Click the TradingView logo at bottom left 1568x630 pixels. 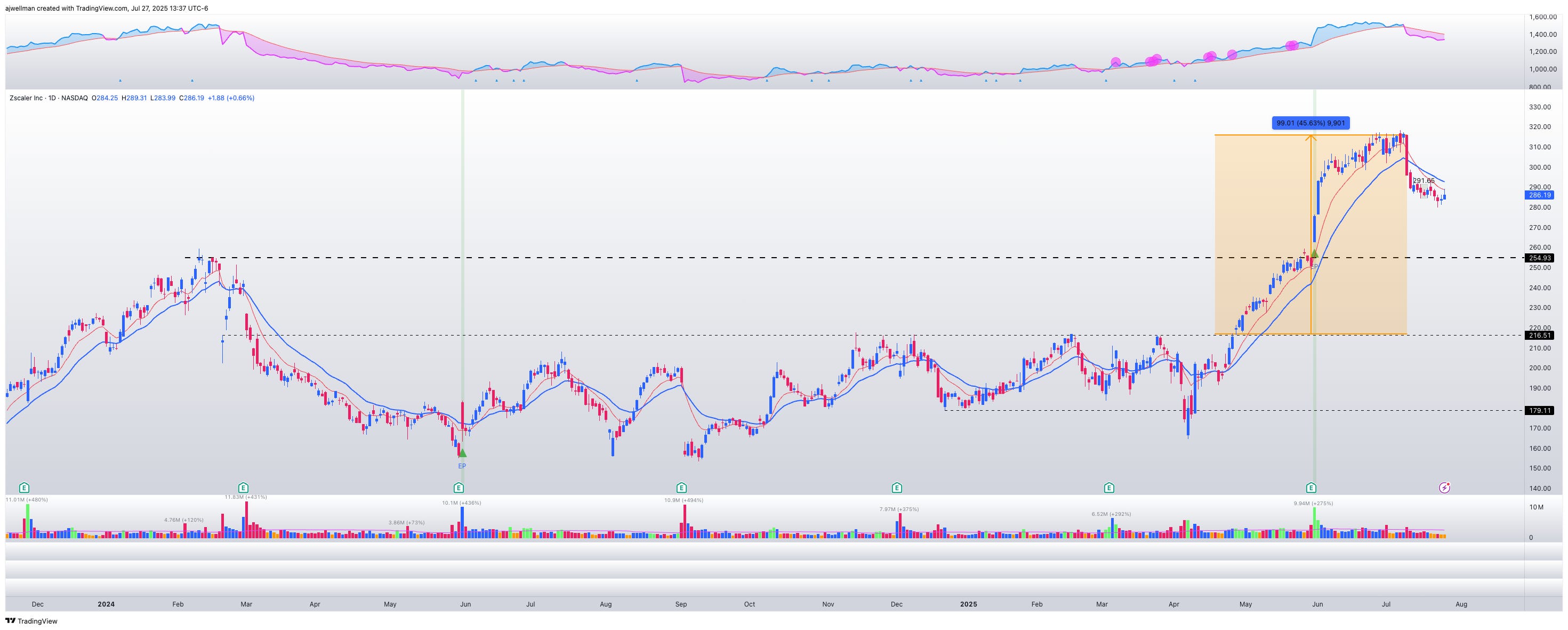pyautogui.click(x=31, y=621)
